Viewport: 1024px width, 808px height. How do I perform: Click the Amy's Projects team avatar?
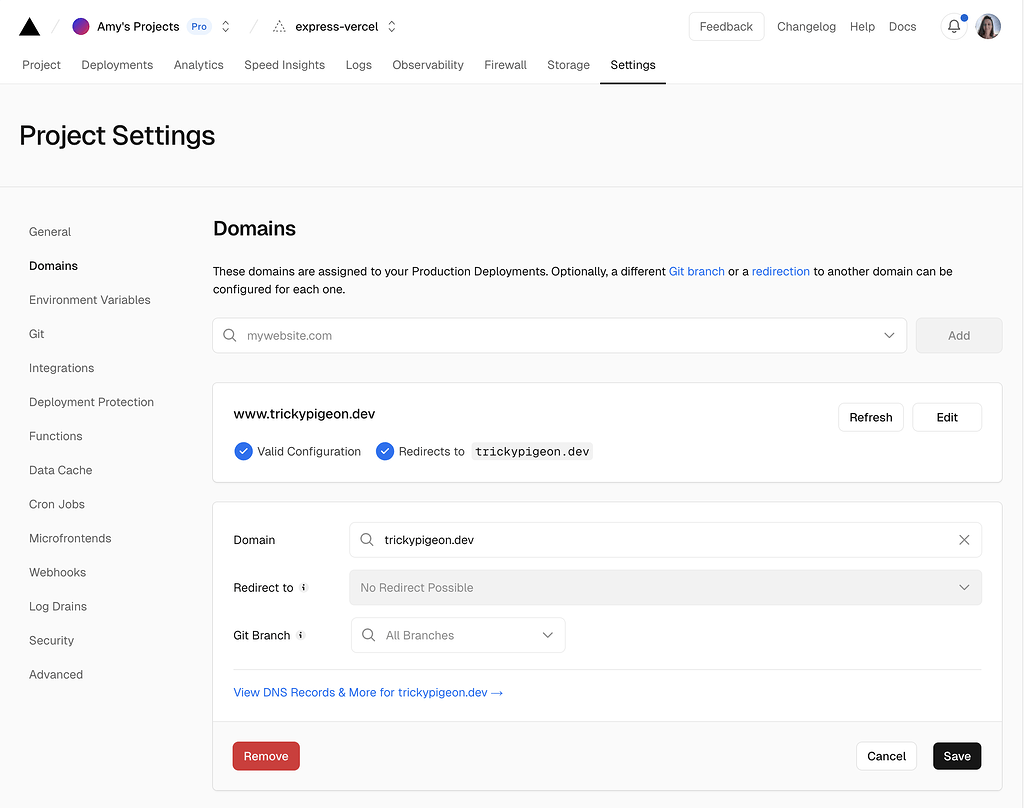81,27
